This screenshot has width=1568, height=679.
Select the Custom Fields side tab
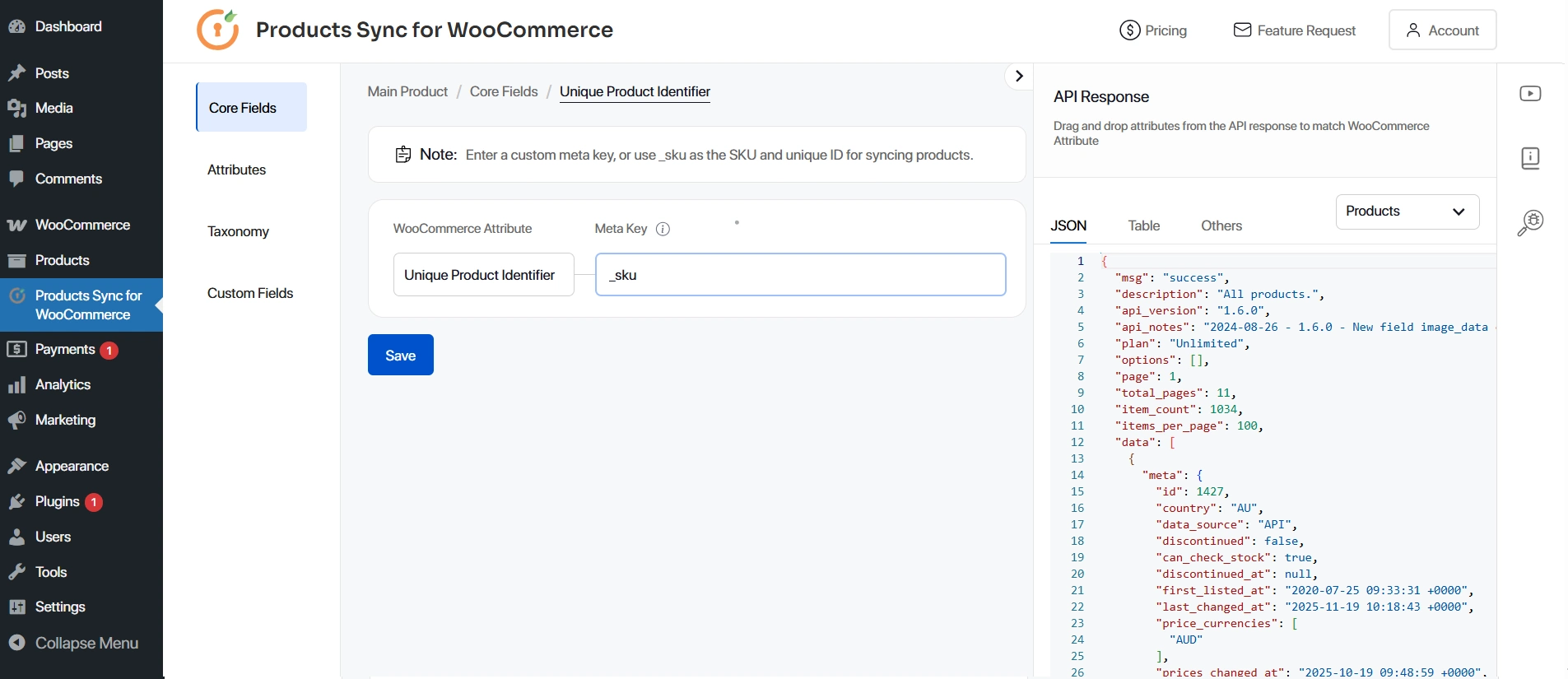point(250,293)
